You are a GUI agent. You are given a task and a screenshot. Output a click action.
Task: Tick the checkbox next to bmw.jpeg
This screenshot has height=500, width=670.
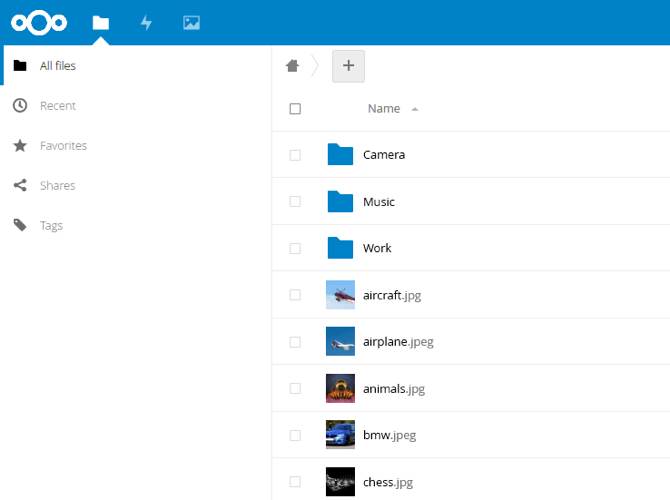[x=295, y=435]
